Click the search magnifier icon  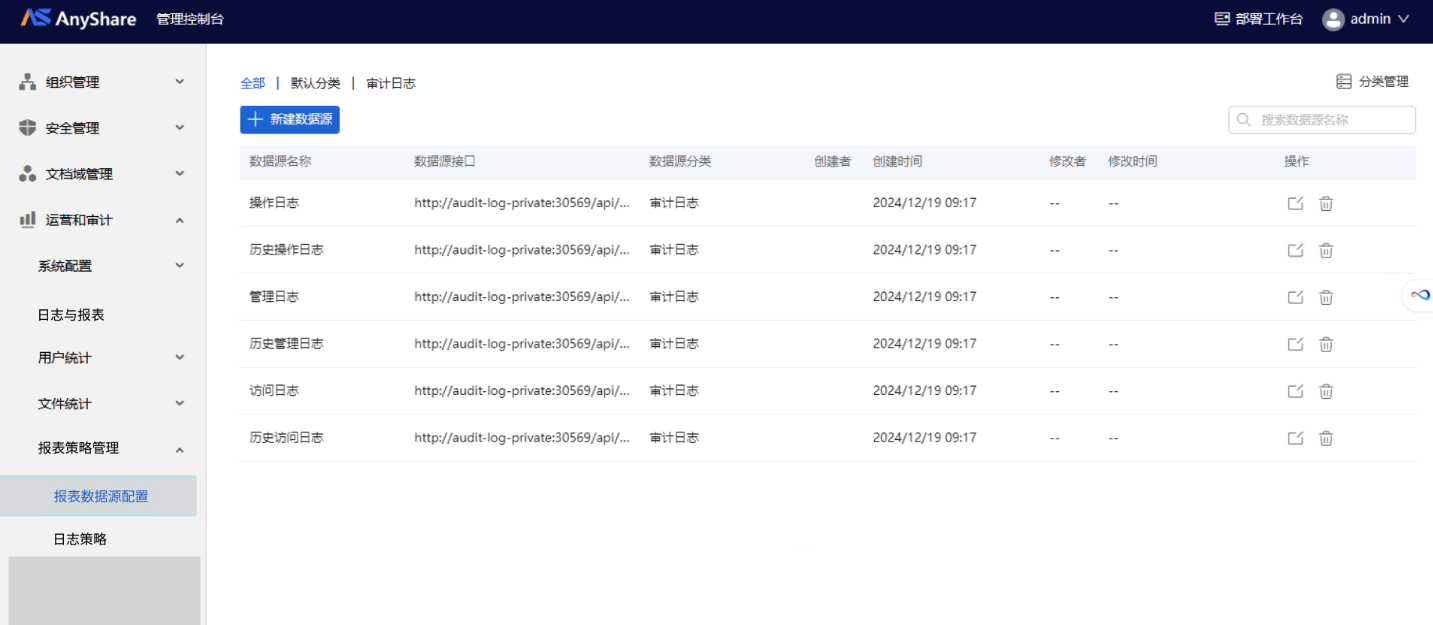click(1244, 120)
